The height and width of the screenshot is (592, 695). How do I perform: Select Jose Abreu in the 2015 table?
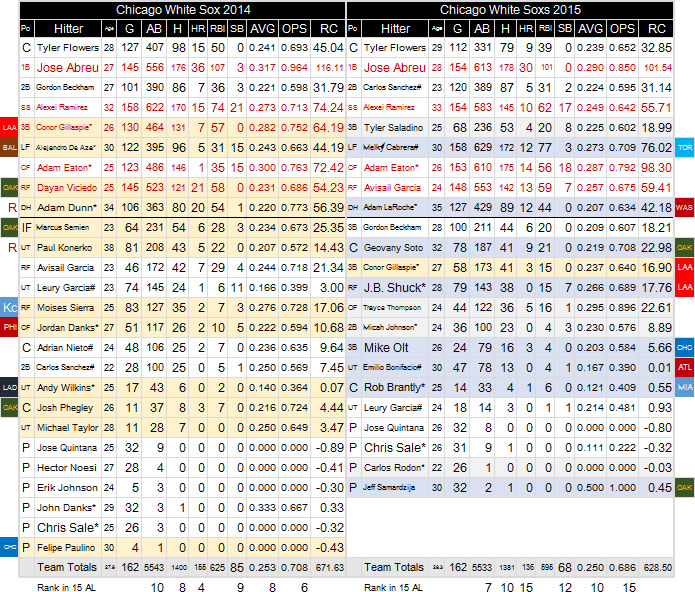point(395,67)
